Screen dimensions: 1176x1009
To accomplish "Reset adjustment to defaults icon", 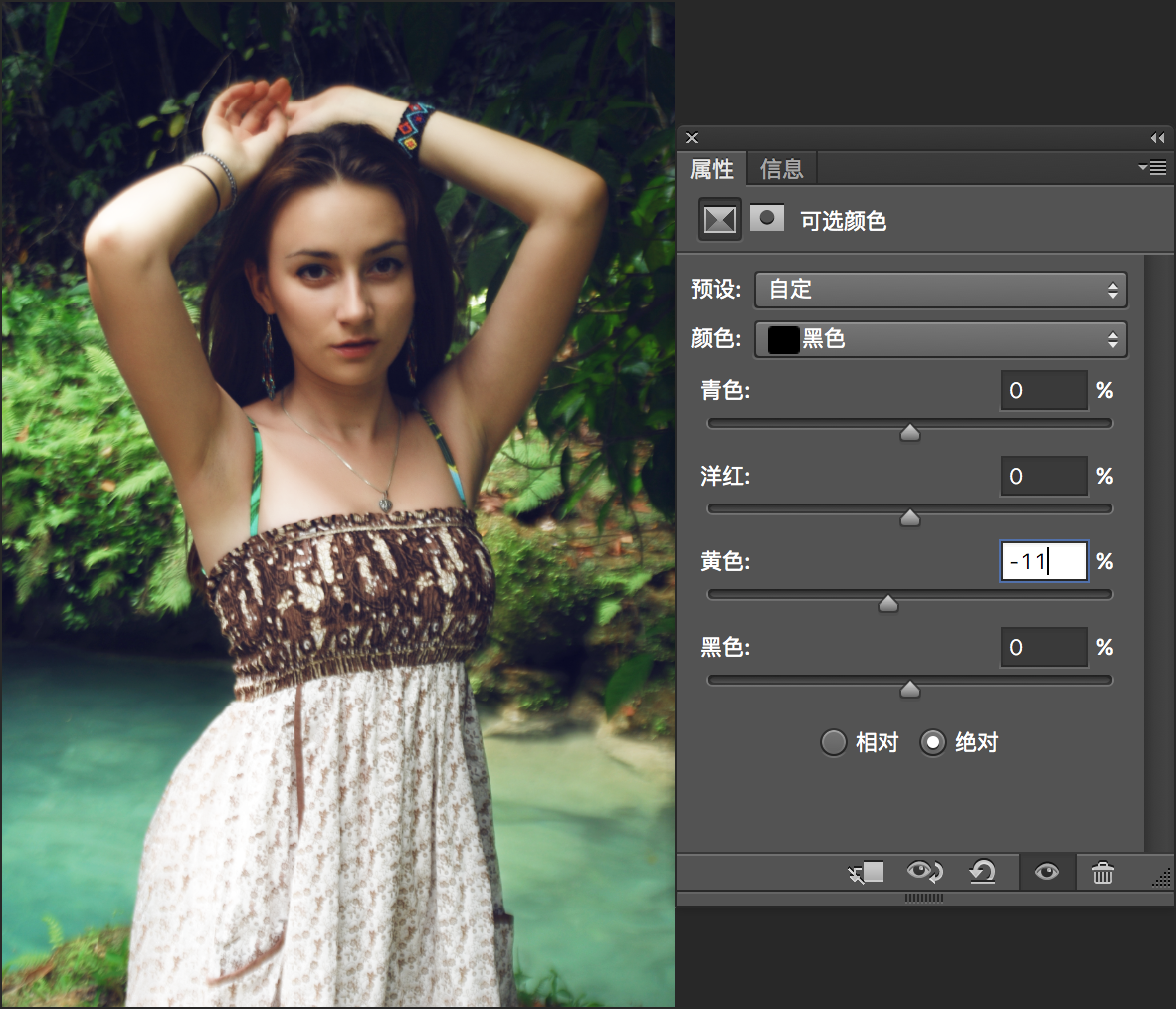I will pyautogui.click(x=982, y=872).
